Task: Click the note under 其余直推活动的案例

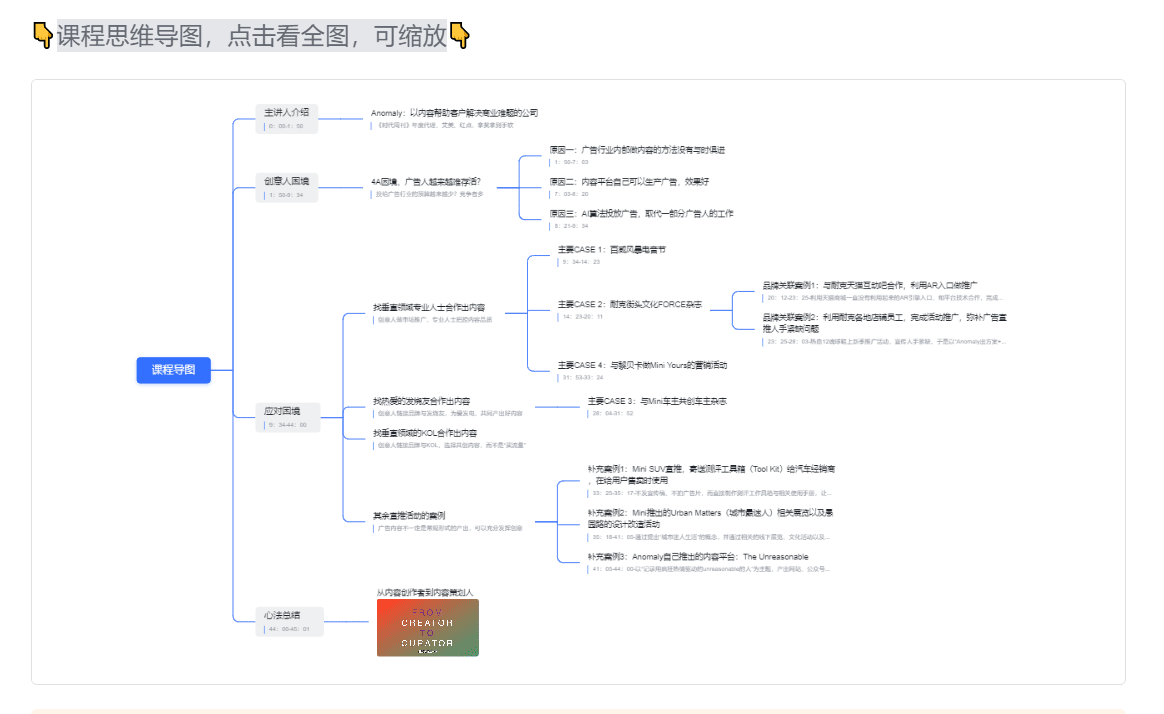Action: pyautogui.click(x=450, y=528)
